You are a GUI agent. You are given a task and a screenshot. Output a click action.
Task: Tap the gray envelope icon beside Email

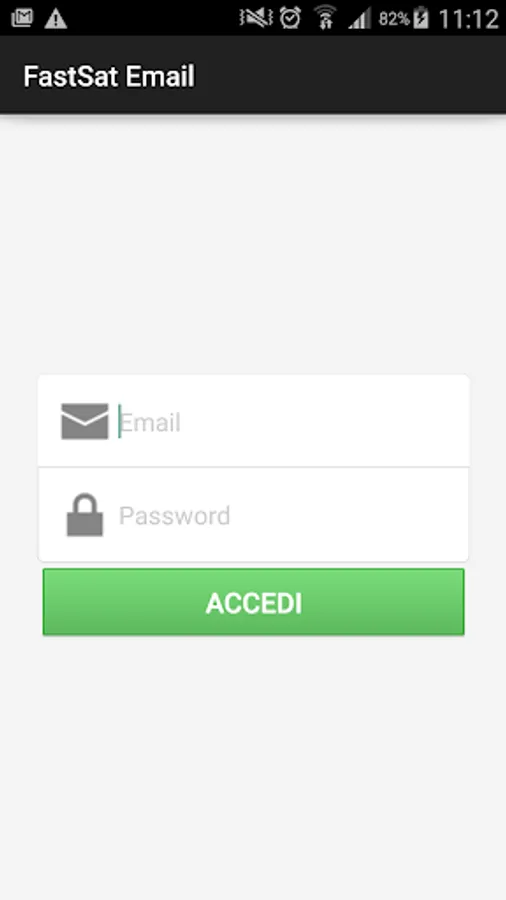click(85, 421)
